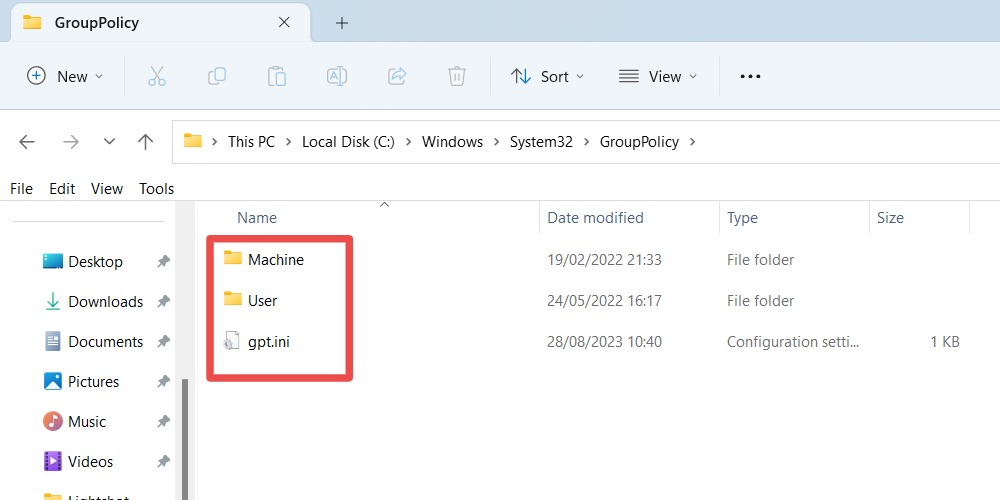
Task: Click the User folder icon
Action: coord(233,299)
